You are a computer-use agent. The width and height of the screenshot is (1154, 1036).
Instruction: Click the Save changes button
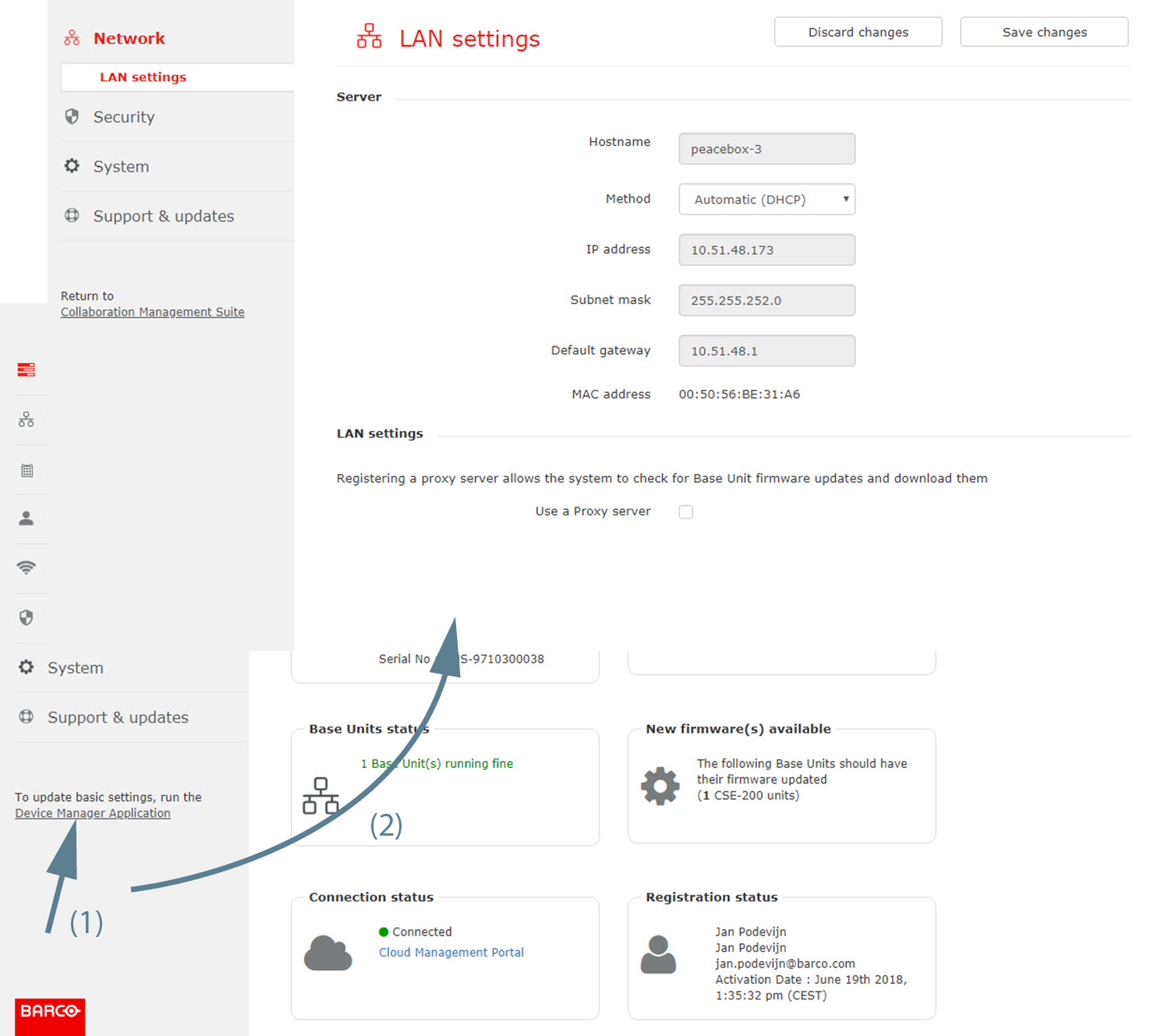pos(1045,32)
